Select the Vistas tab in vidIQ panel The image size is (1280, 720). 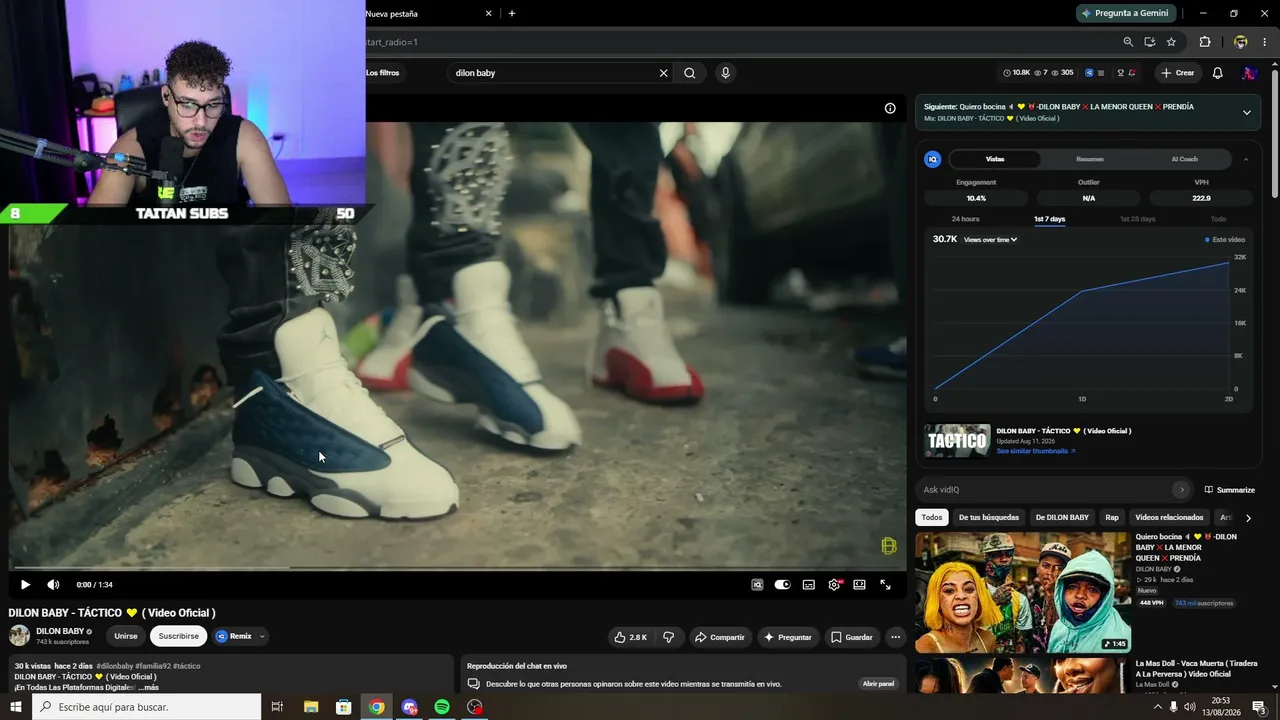995,159
